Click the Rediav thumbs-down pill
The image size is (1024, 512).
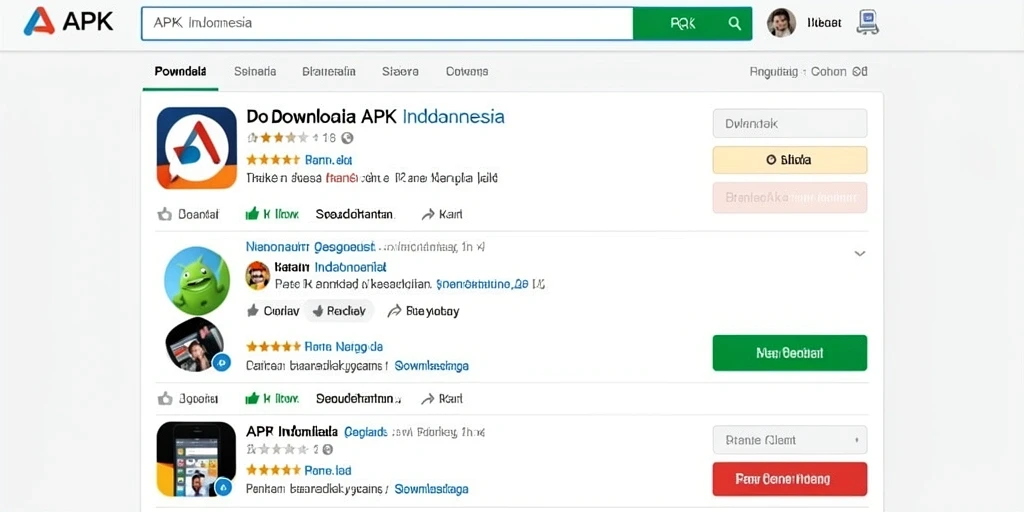[339, 311]
